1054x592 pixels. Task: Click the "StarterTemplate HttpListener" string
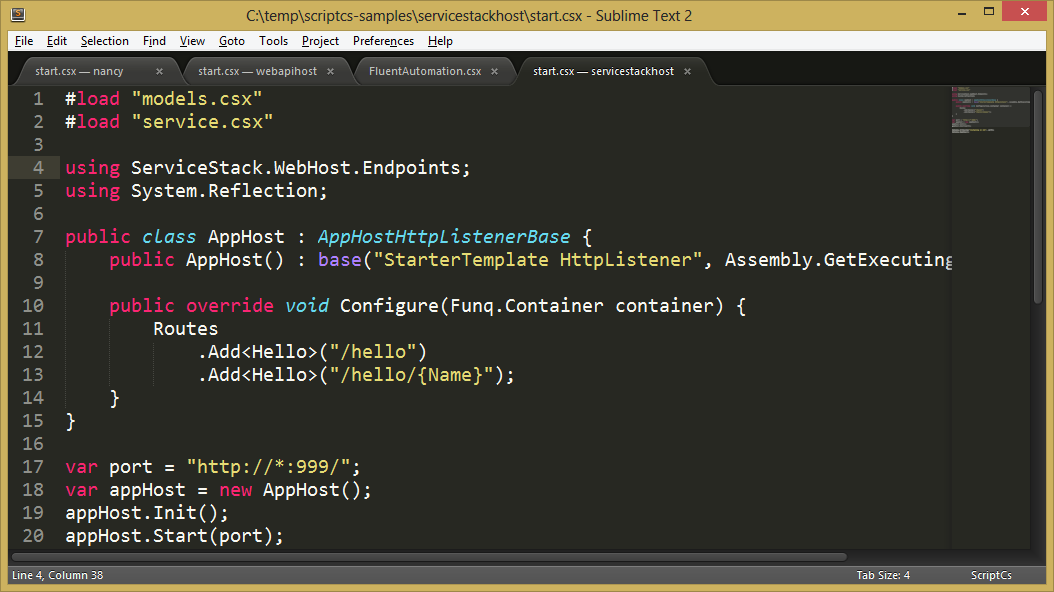point(537,260)
